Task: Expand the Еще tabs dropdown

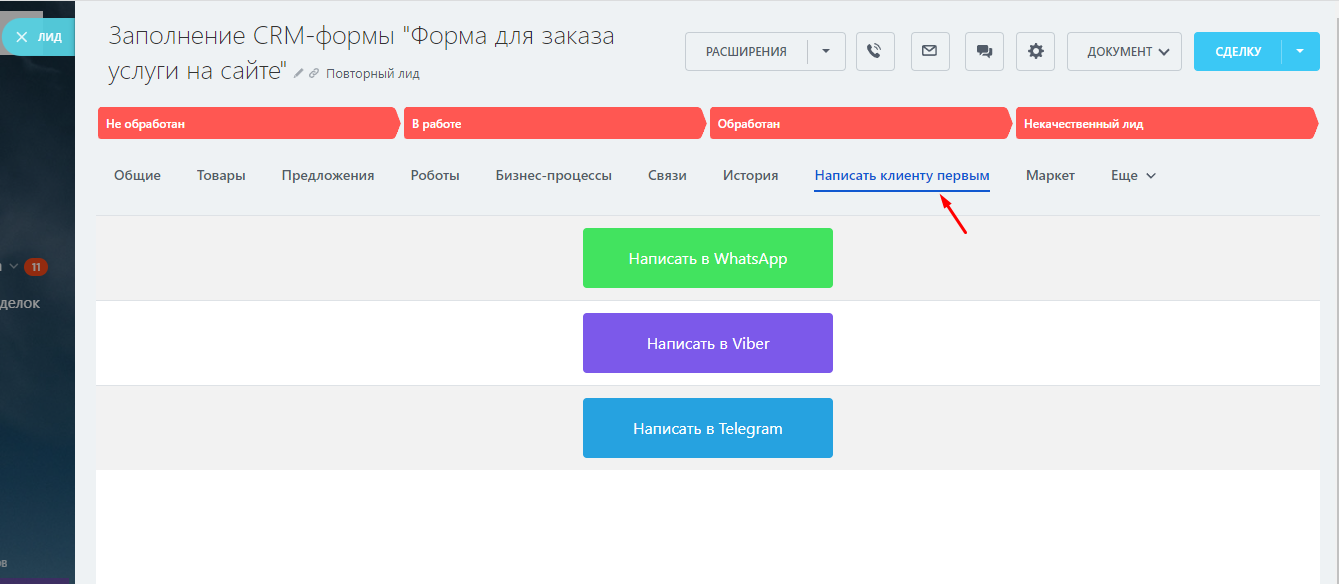Action: click(x=1133, y=175)
